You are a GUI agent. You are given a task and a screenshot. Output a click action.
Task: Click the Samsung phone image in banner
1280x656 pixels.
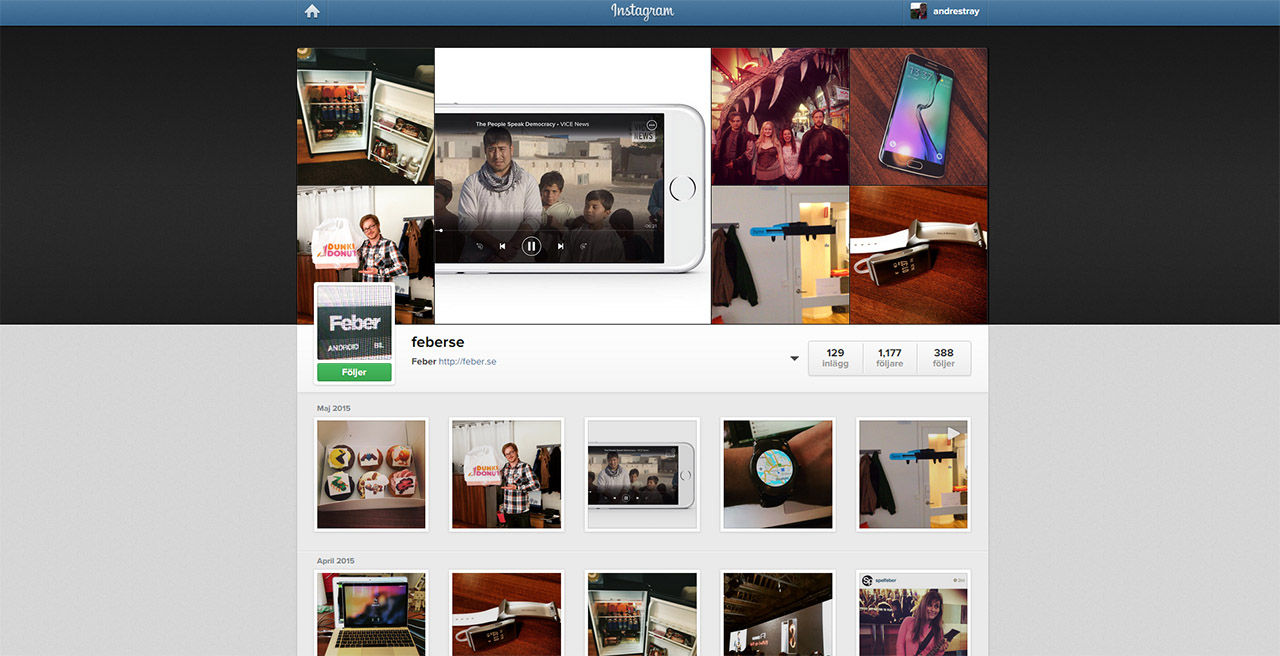(x=918, y=116)
